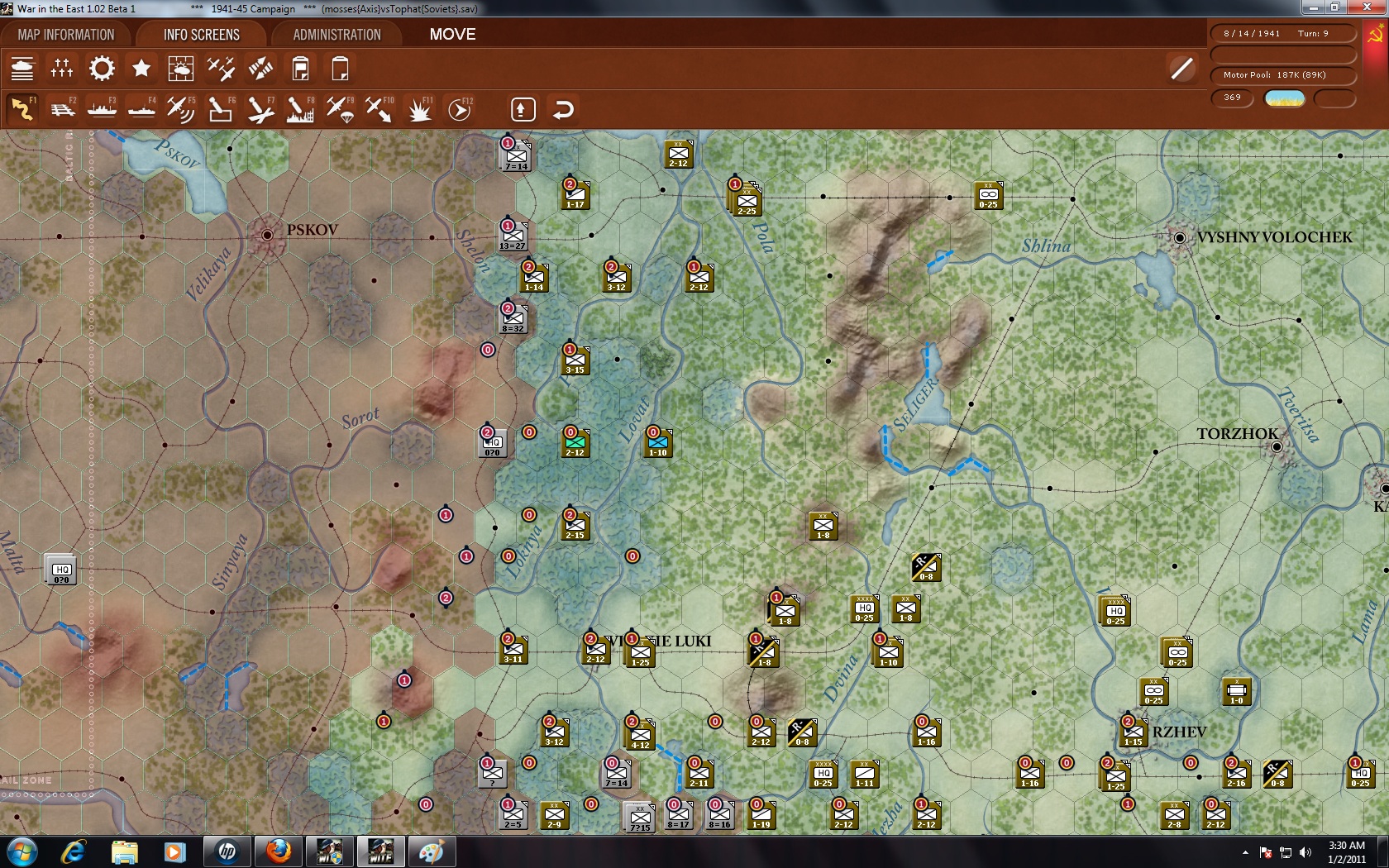The height and width of the screenshot is (868, 1389).
Task: Open the blank clipboard report icon
Action: tap(340, 69)
